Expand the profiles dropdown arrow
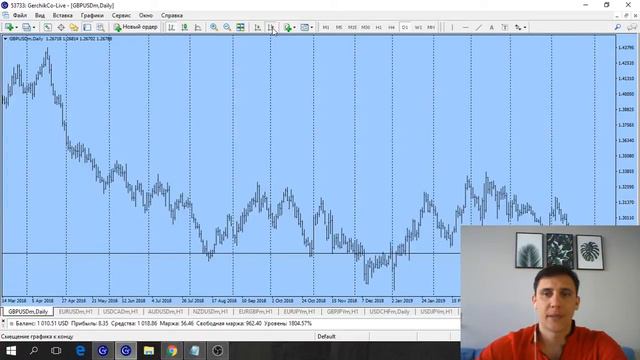This screenshot has width=640, height=360. [x=34, y=27]
